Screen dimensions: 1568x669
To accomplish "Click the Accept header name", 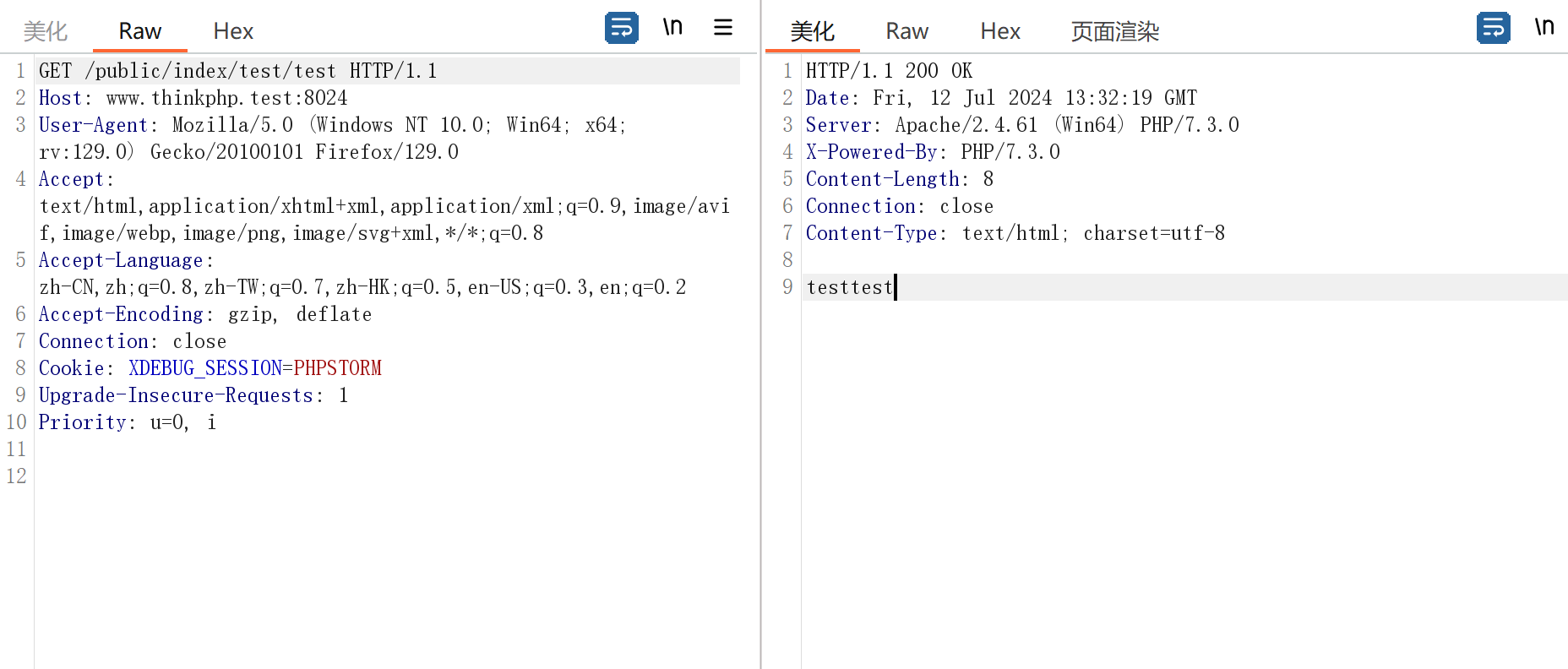I will click(71, 179).
